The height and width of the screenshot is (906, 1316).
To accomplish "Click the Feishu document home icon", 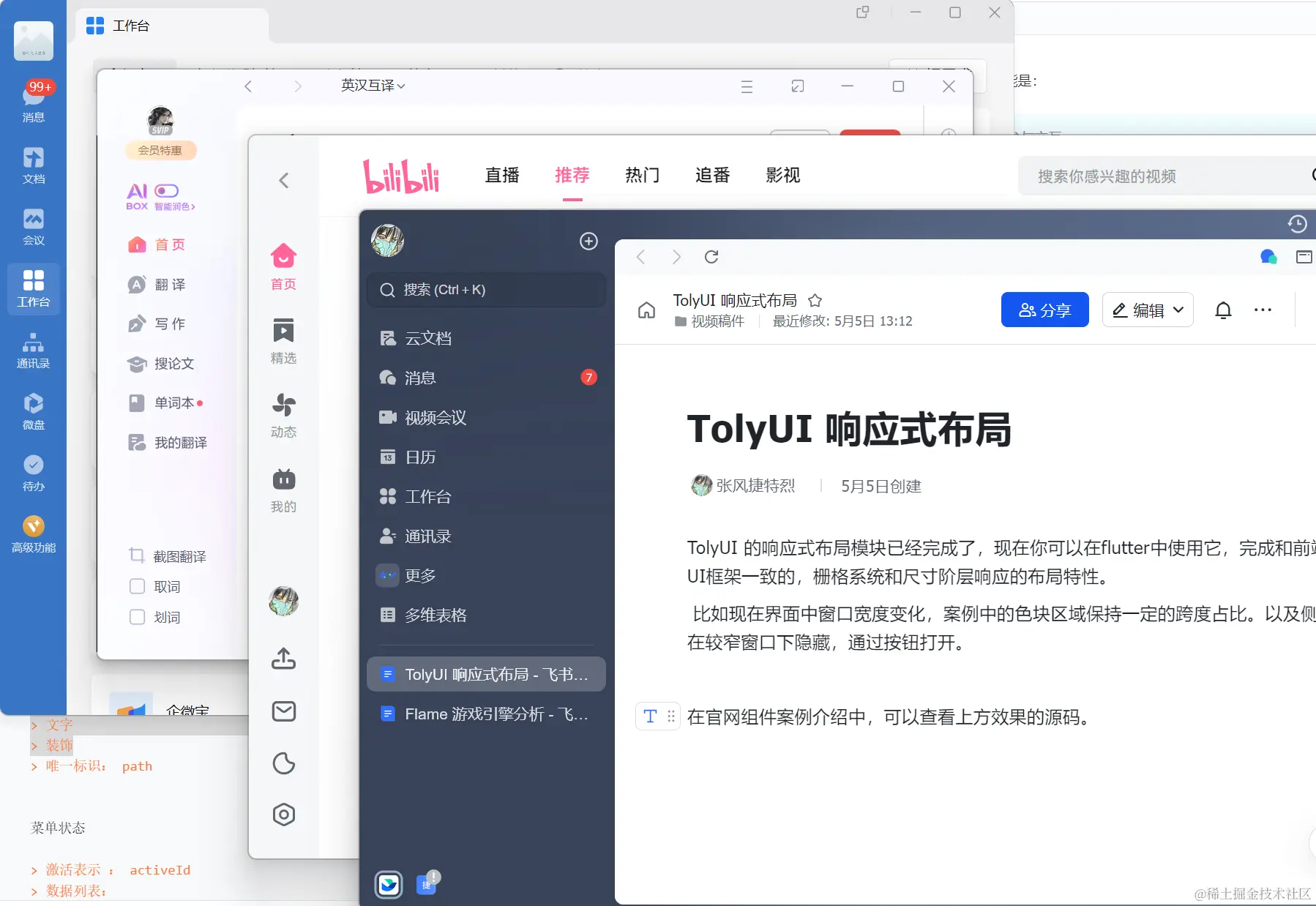I will point(646,310).
